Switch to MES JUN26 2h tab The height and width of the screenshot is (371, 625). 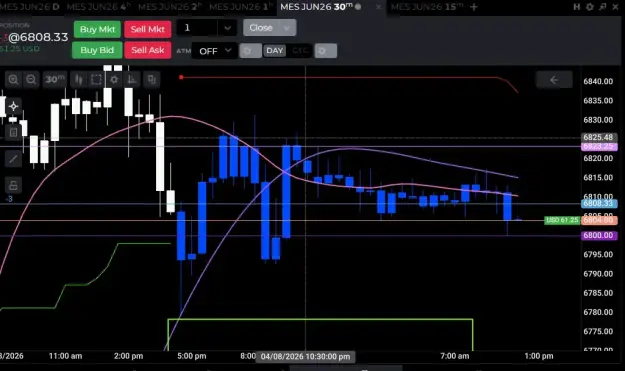(170, 7)
